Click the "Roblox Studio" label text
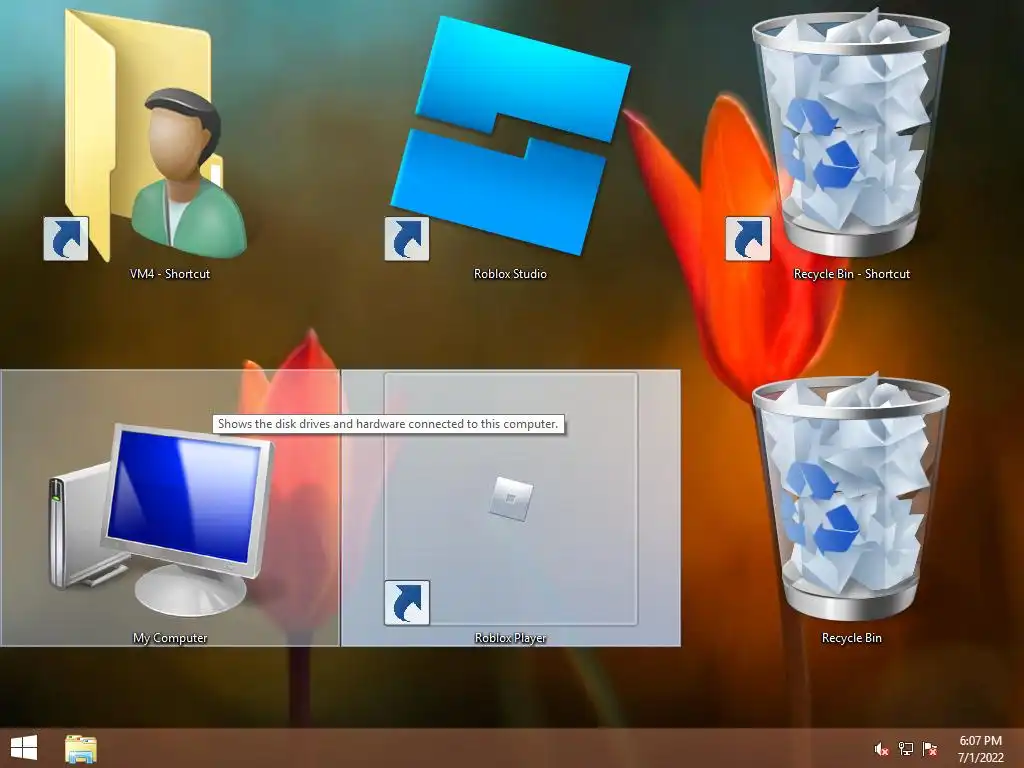This screenshot has height=768, width=1024. click(510, 274)
